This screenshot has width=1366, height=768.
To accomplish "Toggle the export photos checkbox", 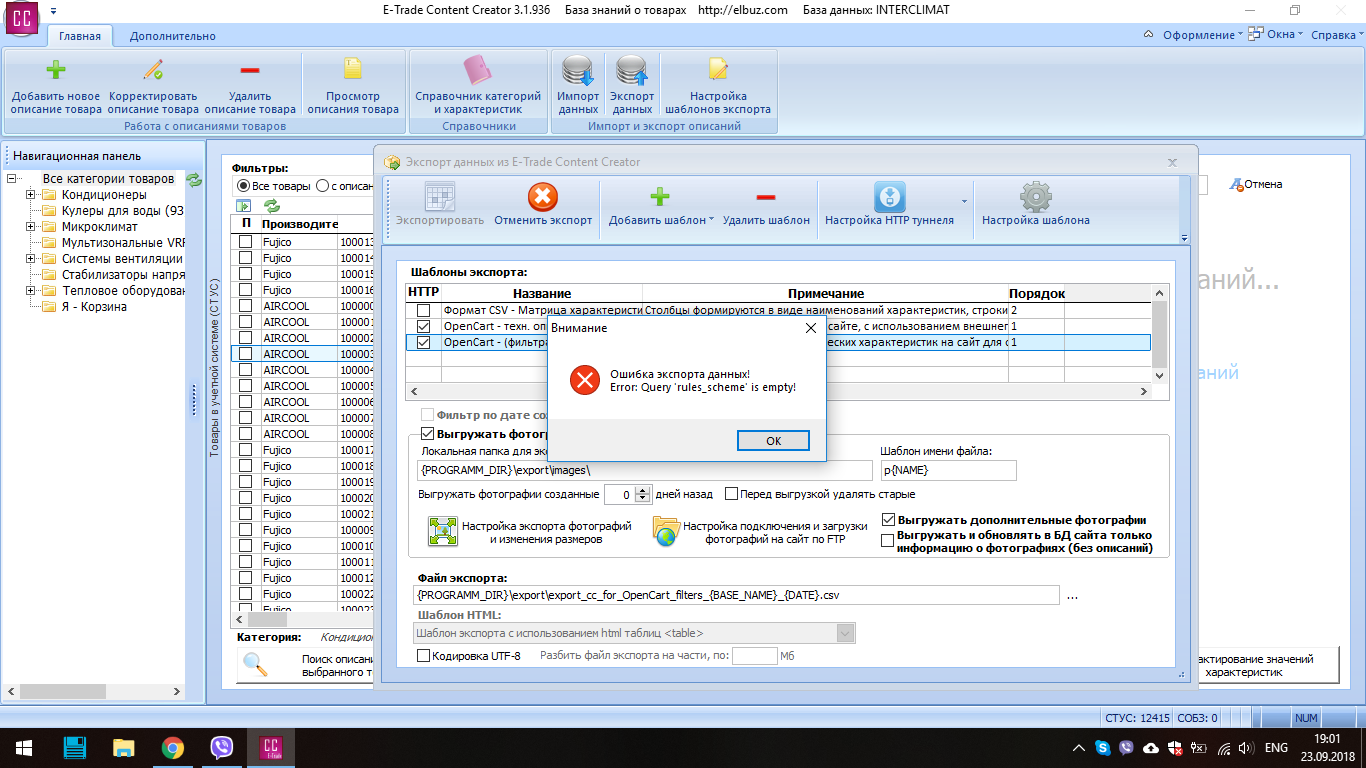I will pos(428,434).
